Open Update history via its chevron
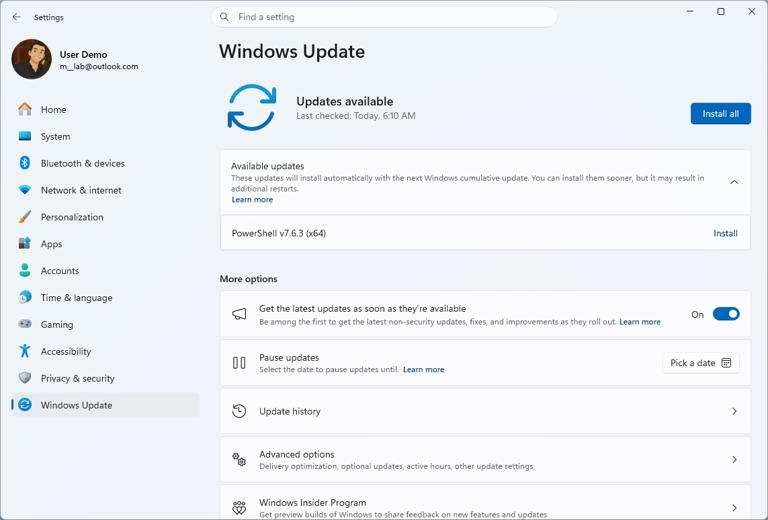Screen dimensions: 768x520 (x=734, y=411)
